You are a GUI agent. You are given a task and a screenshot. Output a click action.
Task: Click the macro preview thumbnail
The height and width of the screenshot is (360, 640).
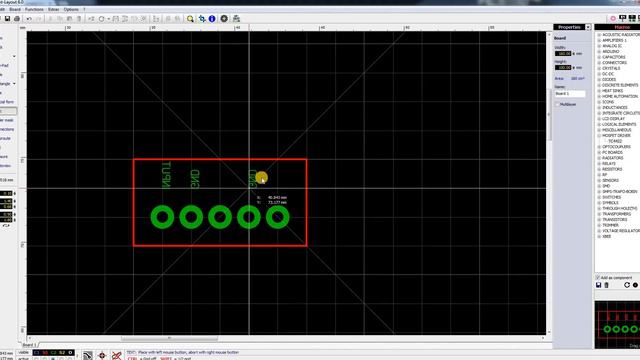[x=617, y=325]
